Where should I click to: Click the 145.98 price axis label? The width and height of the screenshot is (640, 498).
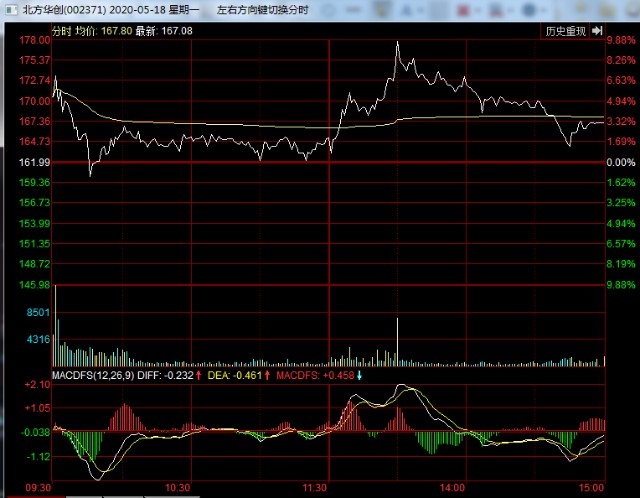click(x=35, y=285)
